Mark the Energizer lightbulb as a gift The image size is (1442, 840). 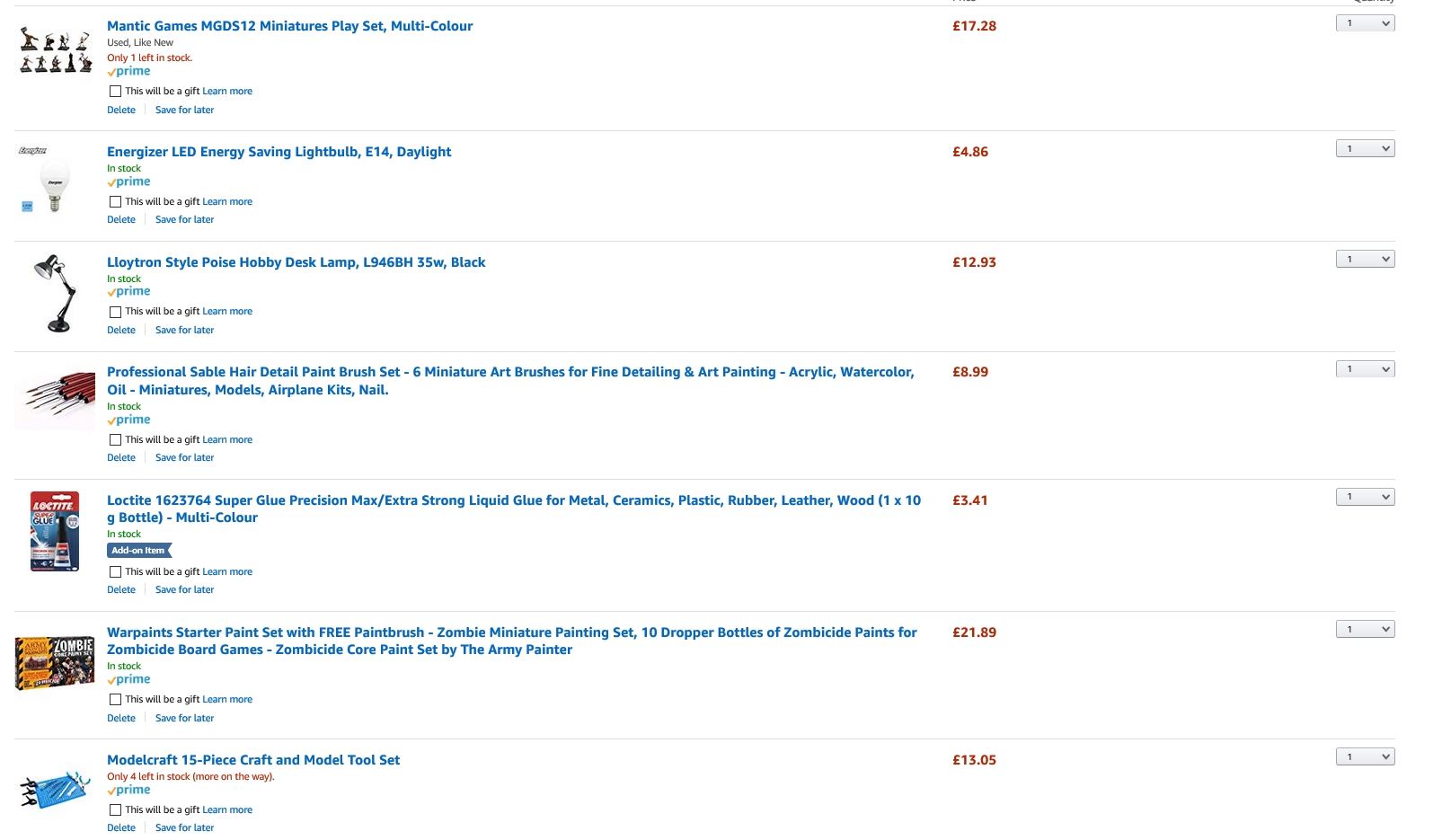pyautogui.click(x=115, y=202)
